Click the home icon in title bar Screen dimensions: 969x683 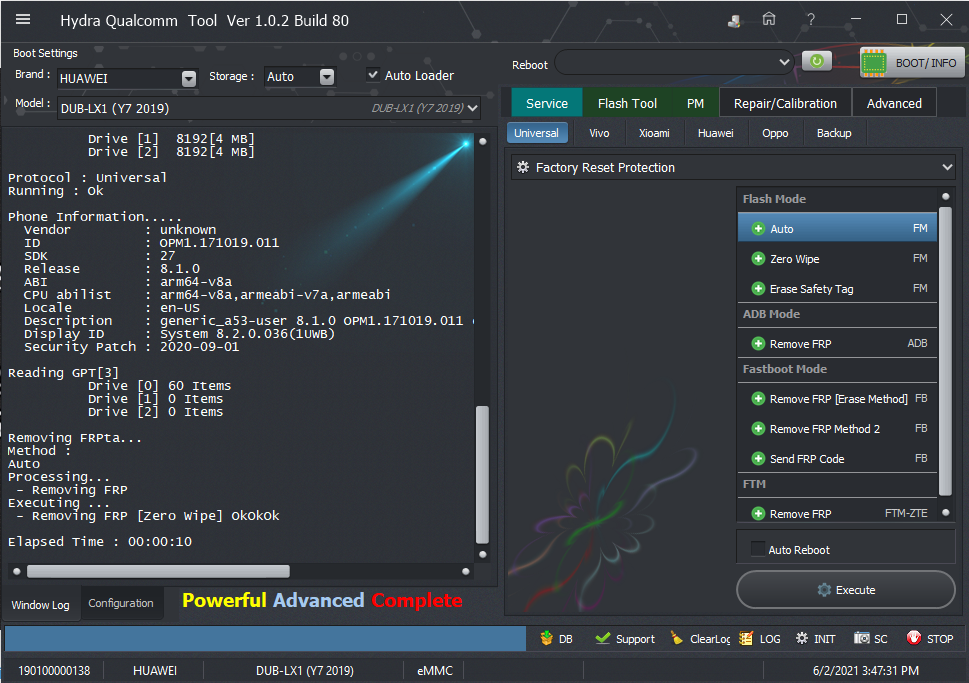tap(769, 20)
